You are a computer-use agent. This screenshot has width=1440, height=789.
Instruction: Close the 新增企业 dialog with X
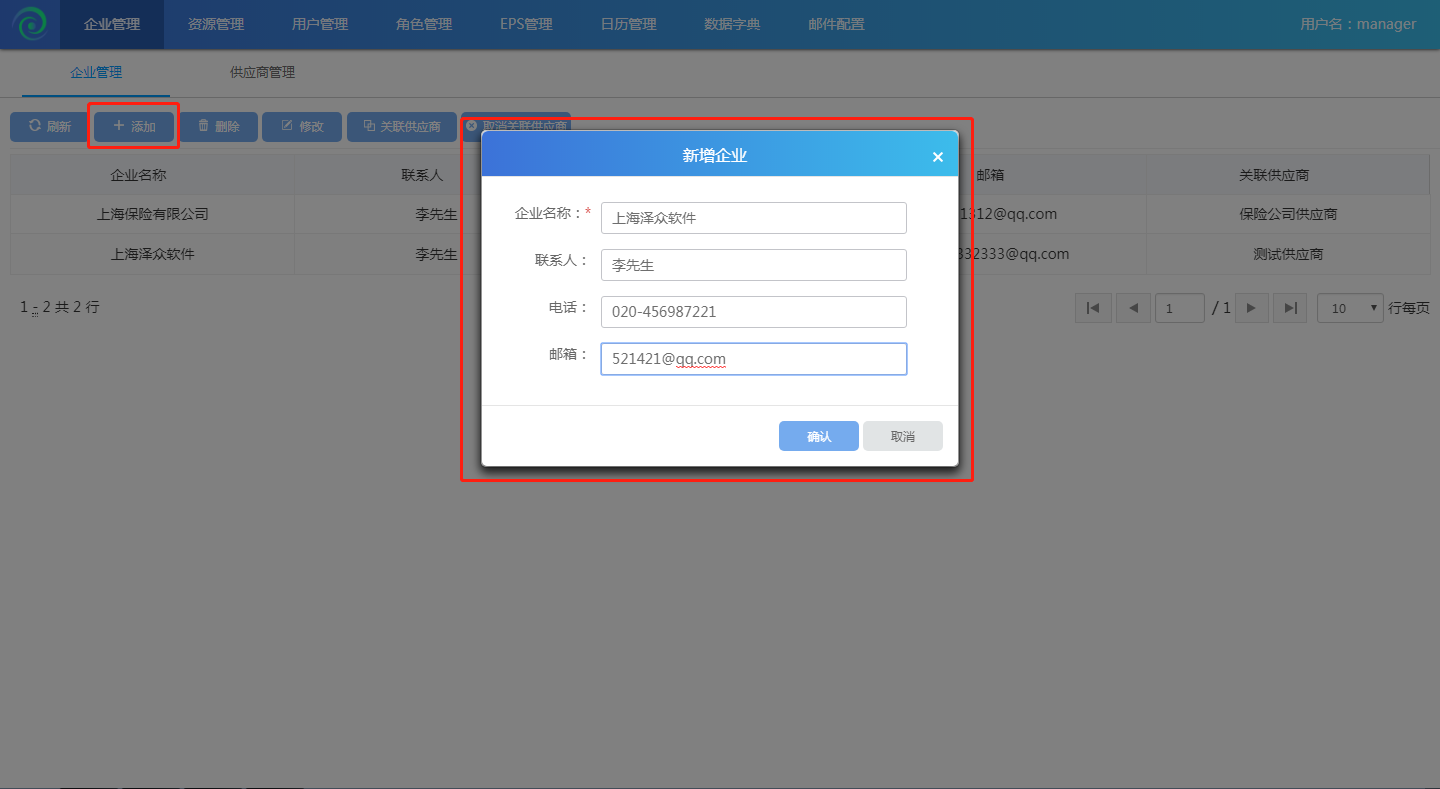(x=937, y=157)
